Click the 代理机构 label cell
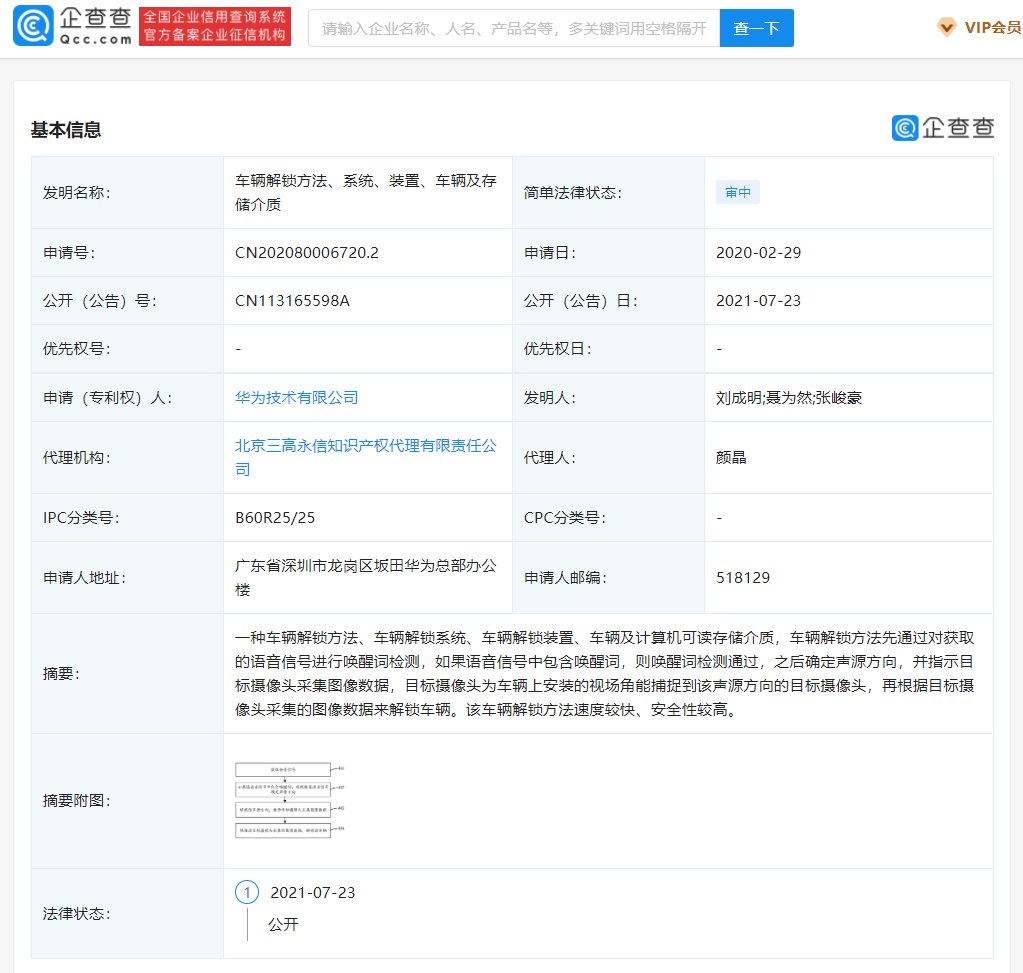This screenshot has width=1023, height=973. [127, 457]
